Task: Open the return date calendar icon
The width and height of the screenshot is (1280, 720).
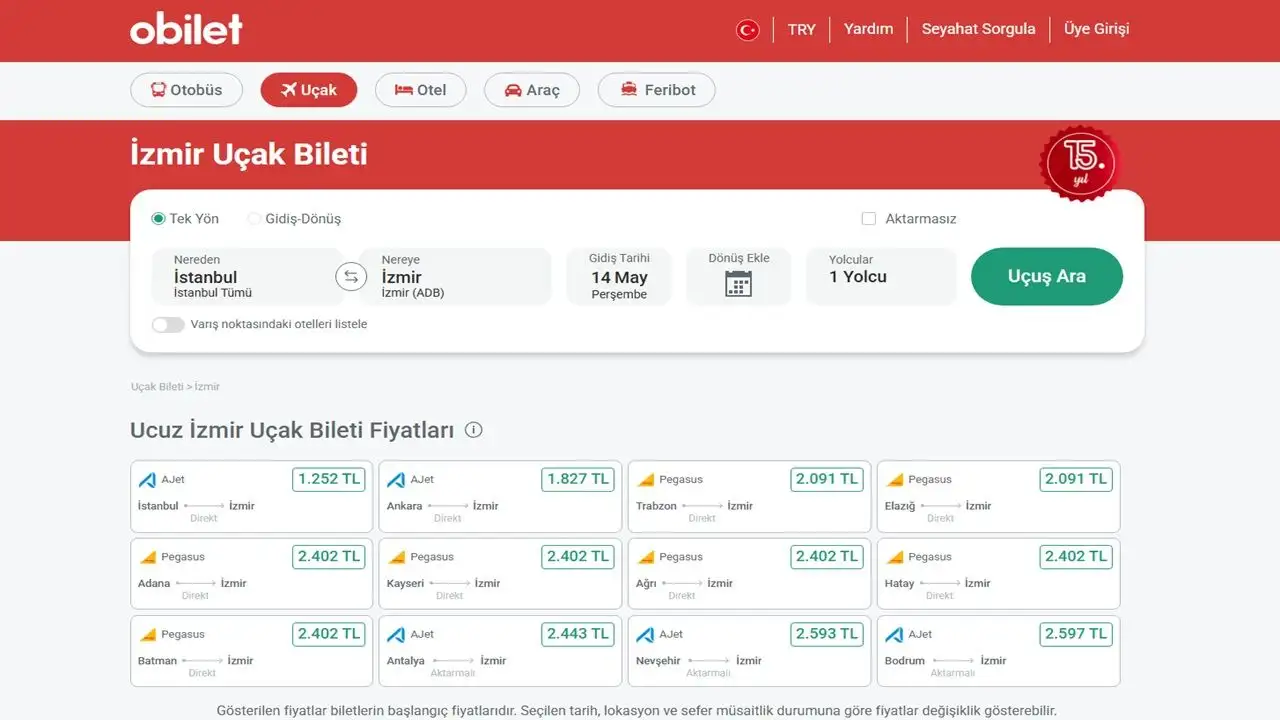Action: coord(738,284)
